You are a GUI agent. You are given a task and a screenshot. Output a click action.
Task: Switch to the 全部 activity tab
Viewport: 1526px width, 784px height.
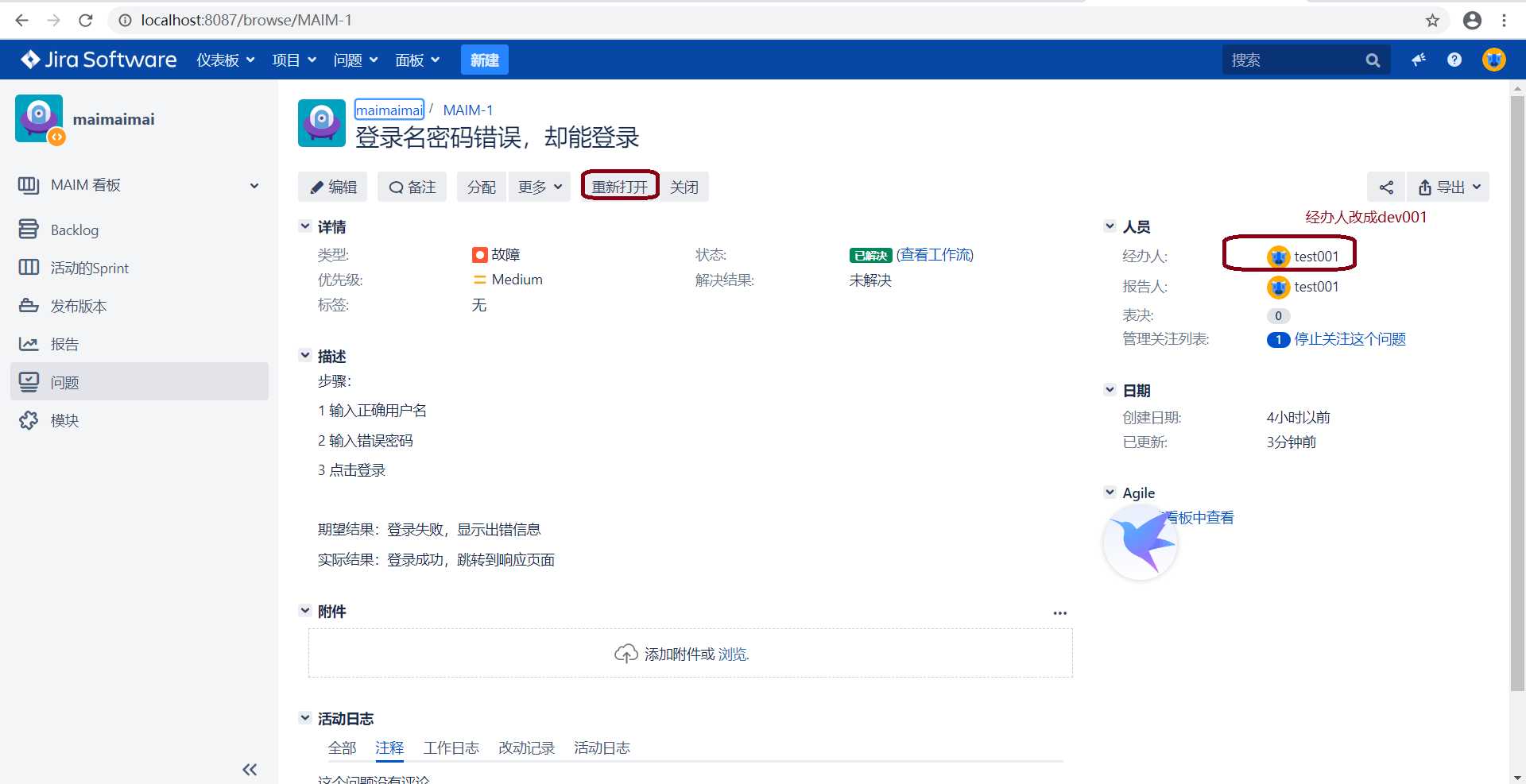point(342,747)
